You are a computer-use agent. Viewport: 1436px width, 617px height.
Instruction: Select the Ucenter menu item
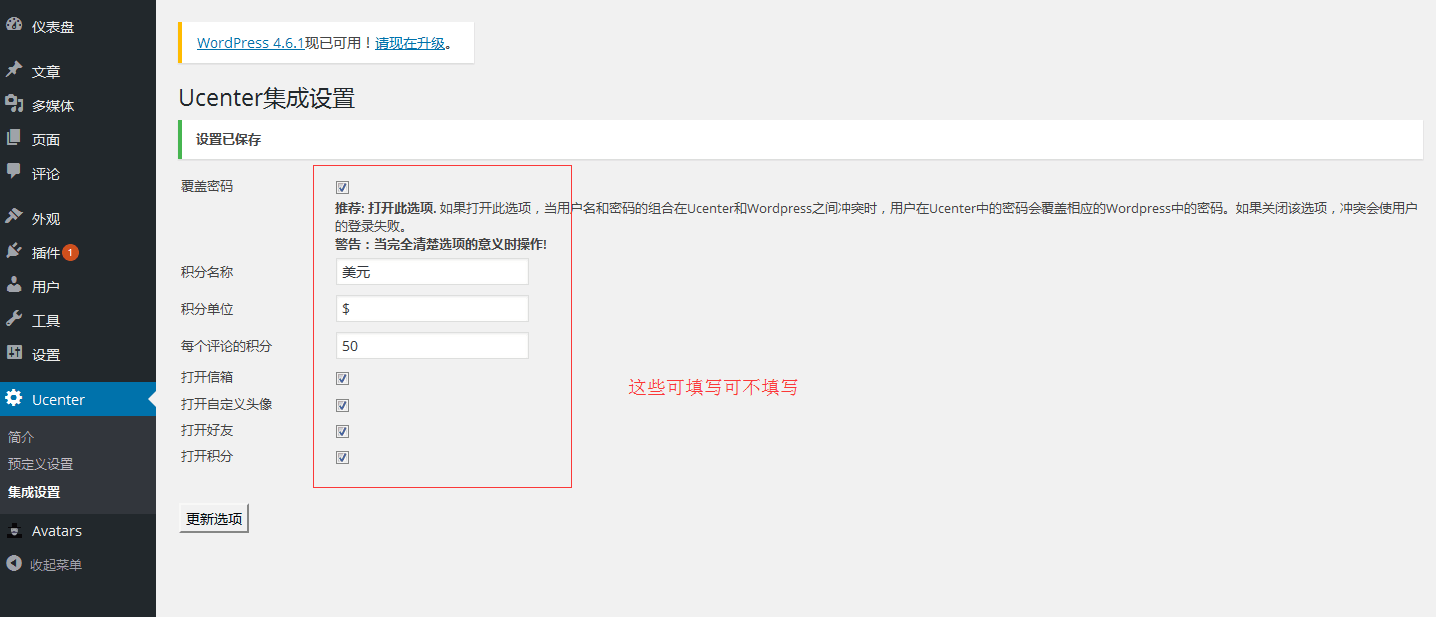pyautogui.click(x=78, y=399)
